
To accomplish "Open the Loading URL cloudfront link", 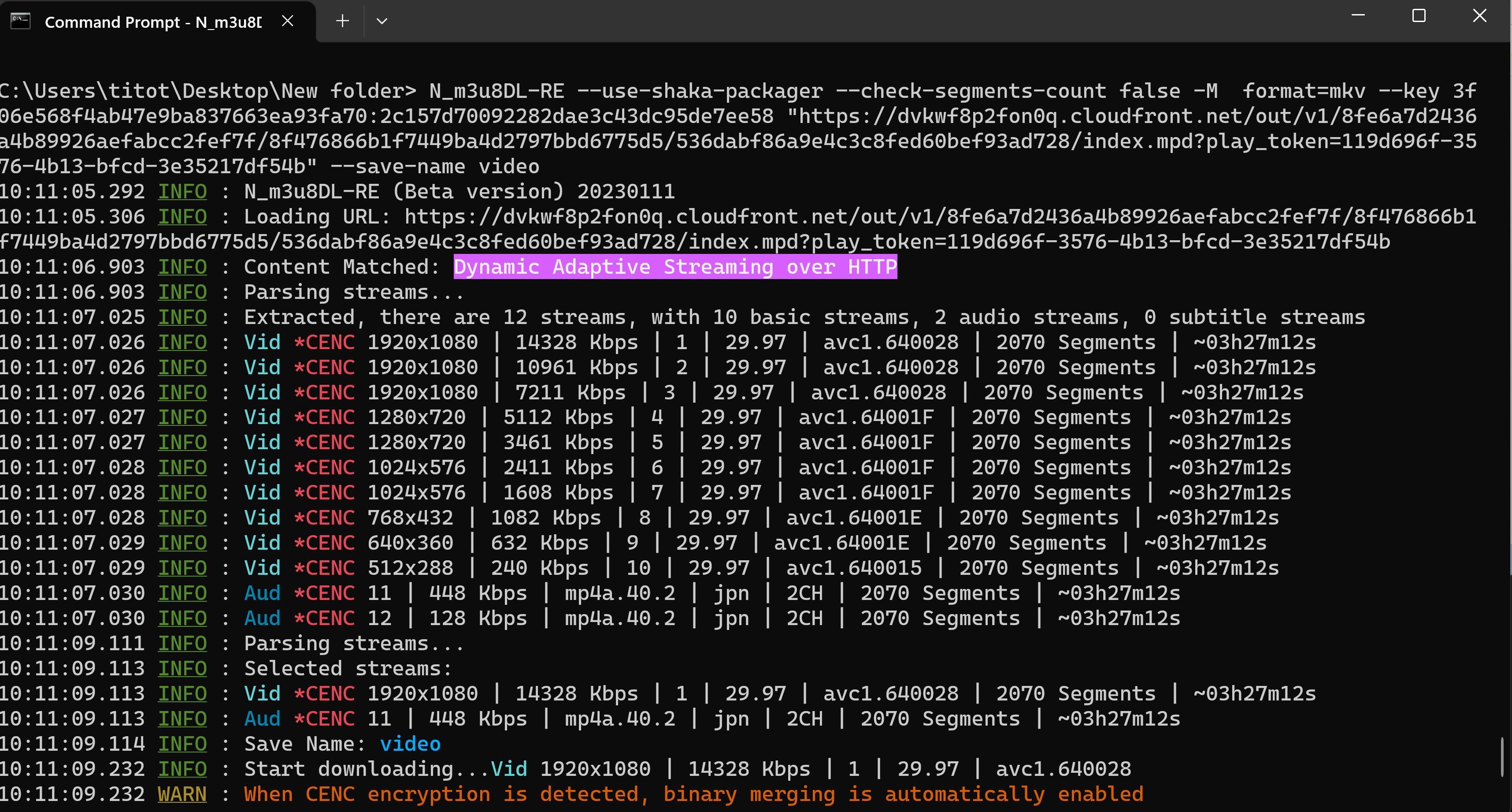I will click(x=939, y=216).
